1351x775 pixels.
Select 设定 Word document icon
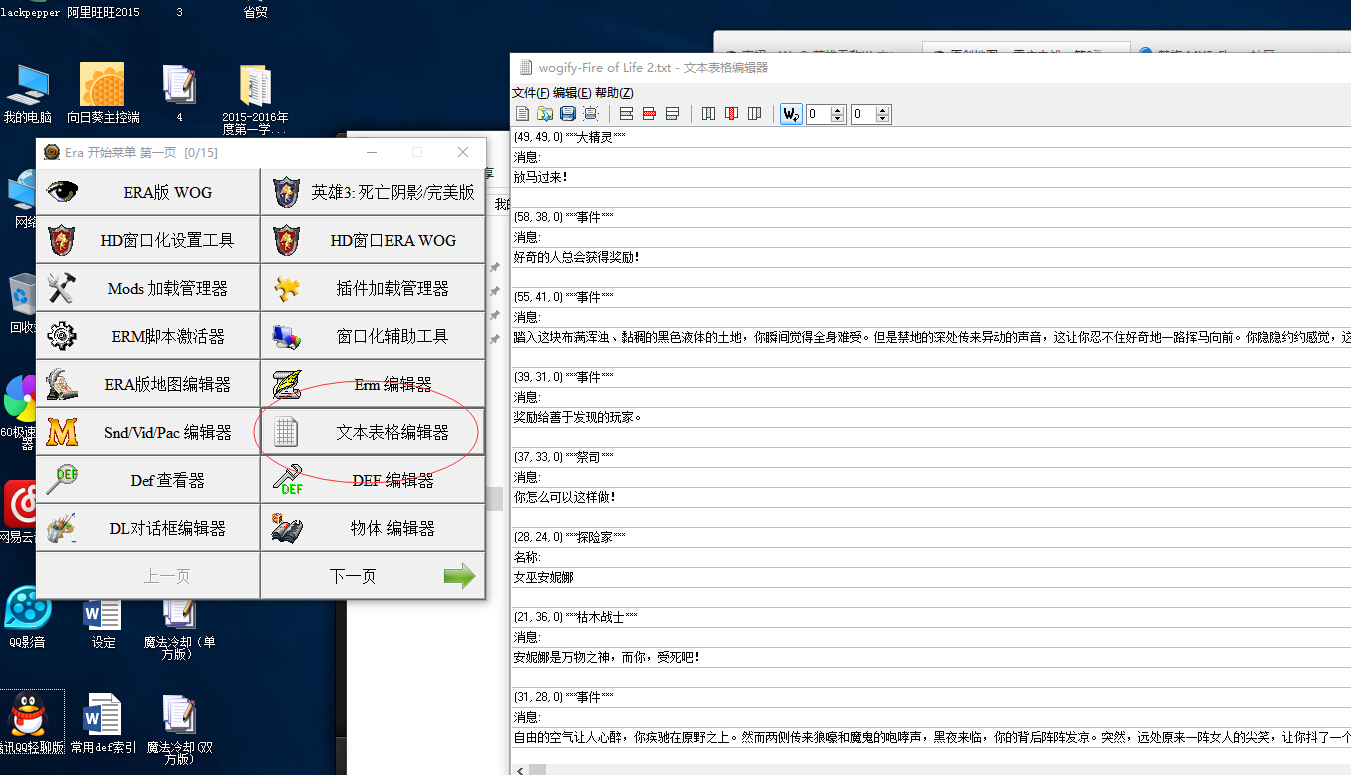(103, 622)
